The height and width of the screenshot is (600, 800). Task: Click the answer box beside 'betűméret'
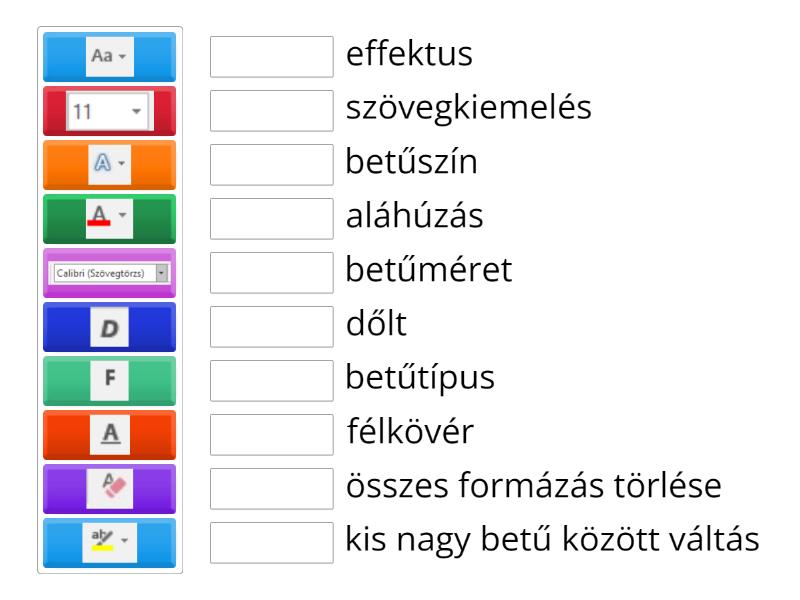(x=272, y=273)
